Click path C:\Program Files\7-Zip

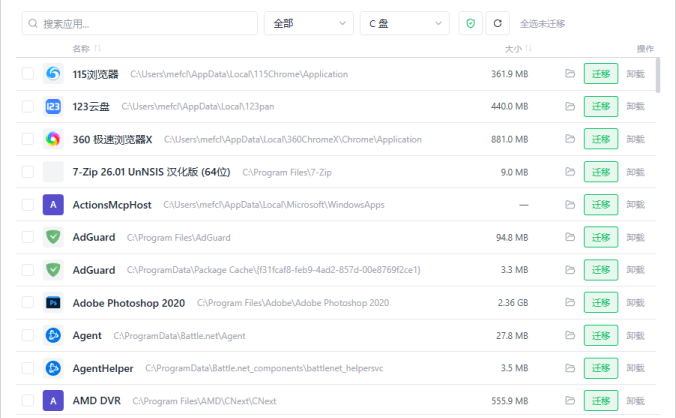pos(287,172)
